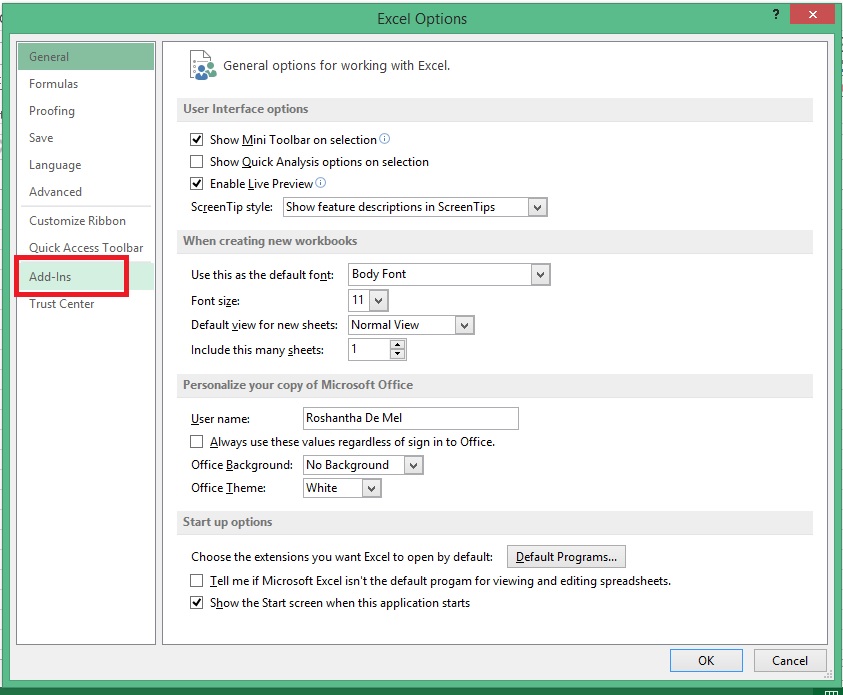Open the default font dropdown
Viewport: 843px width, 695px height.
coord(539,274)
